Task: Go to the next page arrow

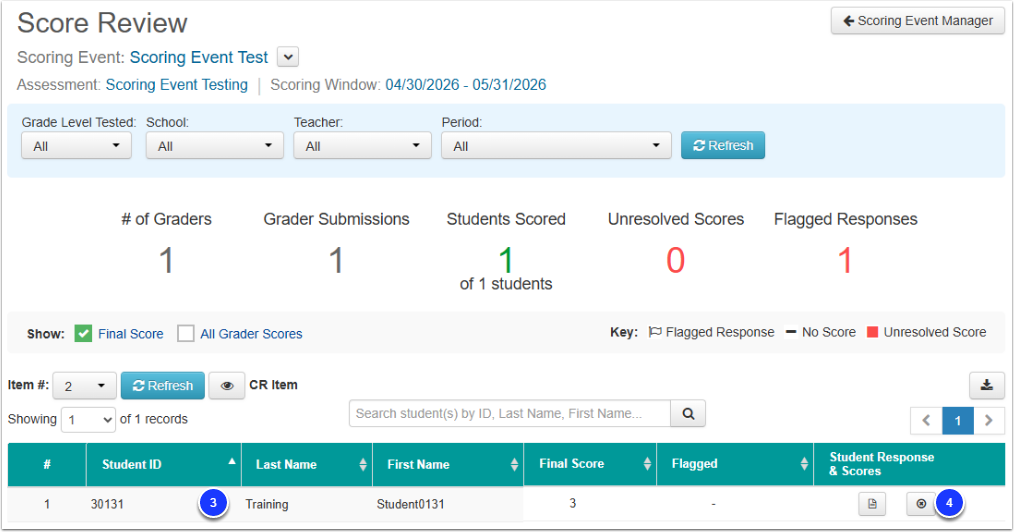Action: 989,421
